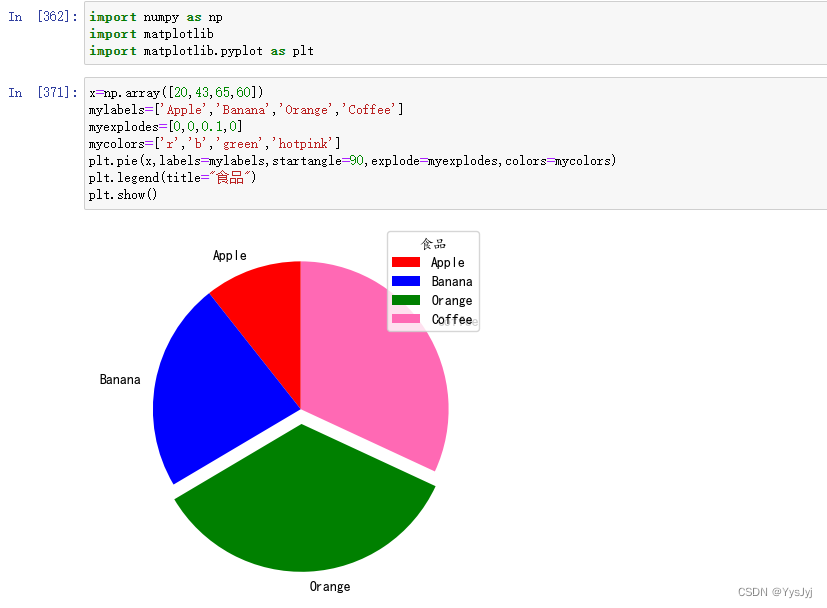Click the 'import matplotlib' code line

[151, 34]
